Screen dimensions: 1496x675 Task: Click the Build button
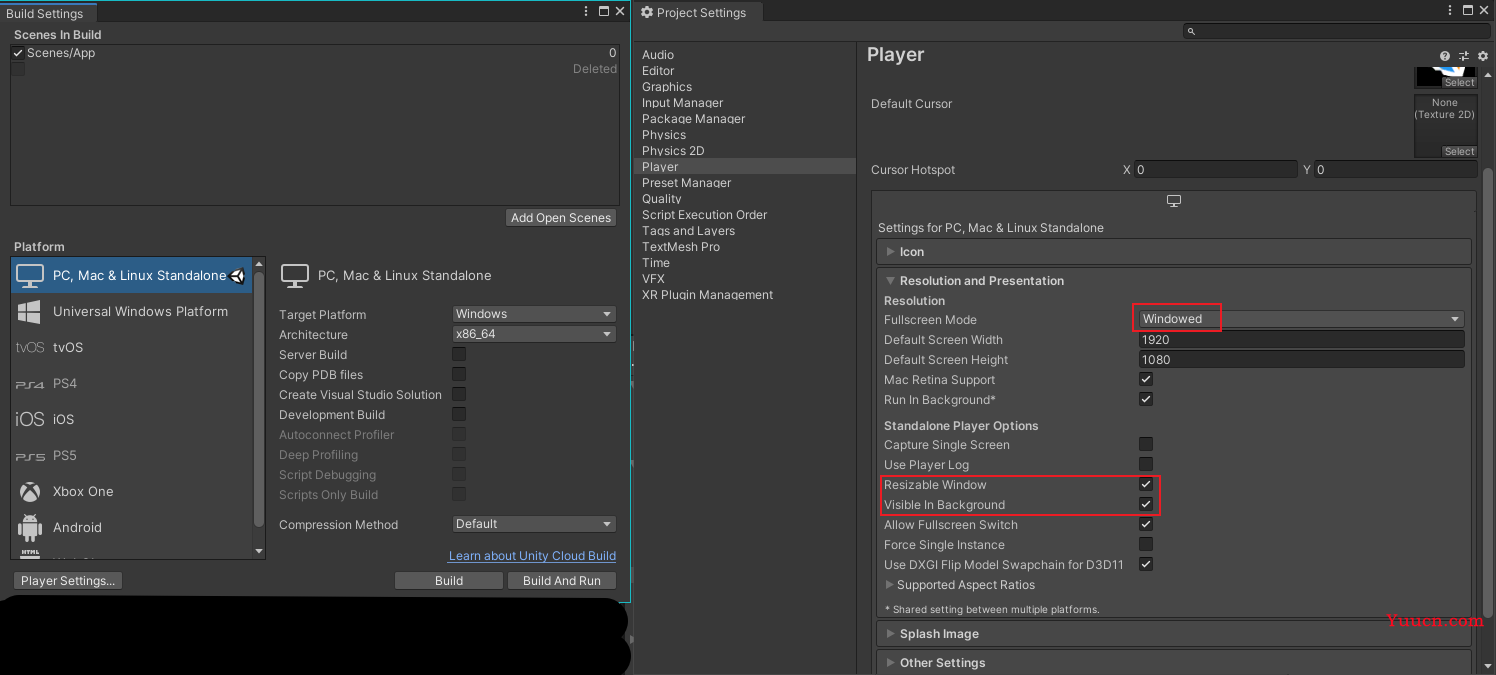[x=449, y=581]
